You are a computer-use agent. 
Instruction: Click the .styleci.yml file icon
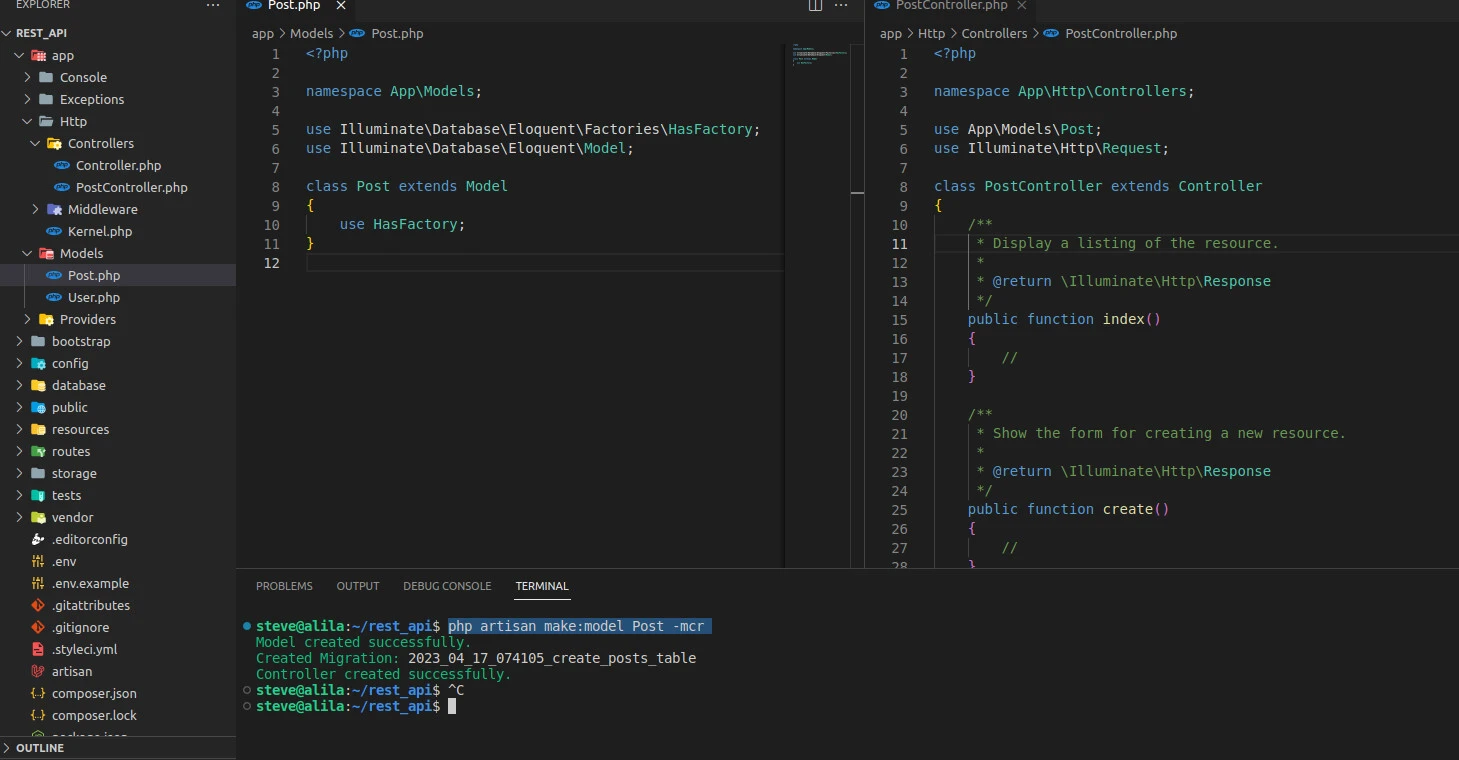click(x=38, y=650)
